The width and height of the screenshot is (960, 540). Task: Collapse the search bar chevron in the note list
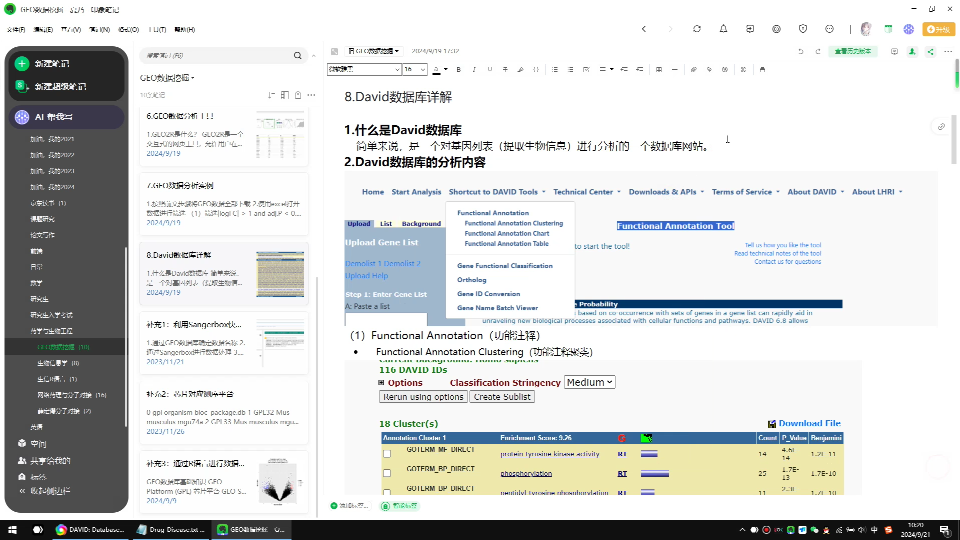[313, 56]
